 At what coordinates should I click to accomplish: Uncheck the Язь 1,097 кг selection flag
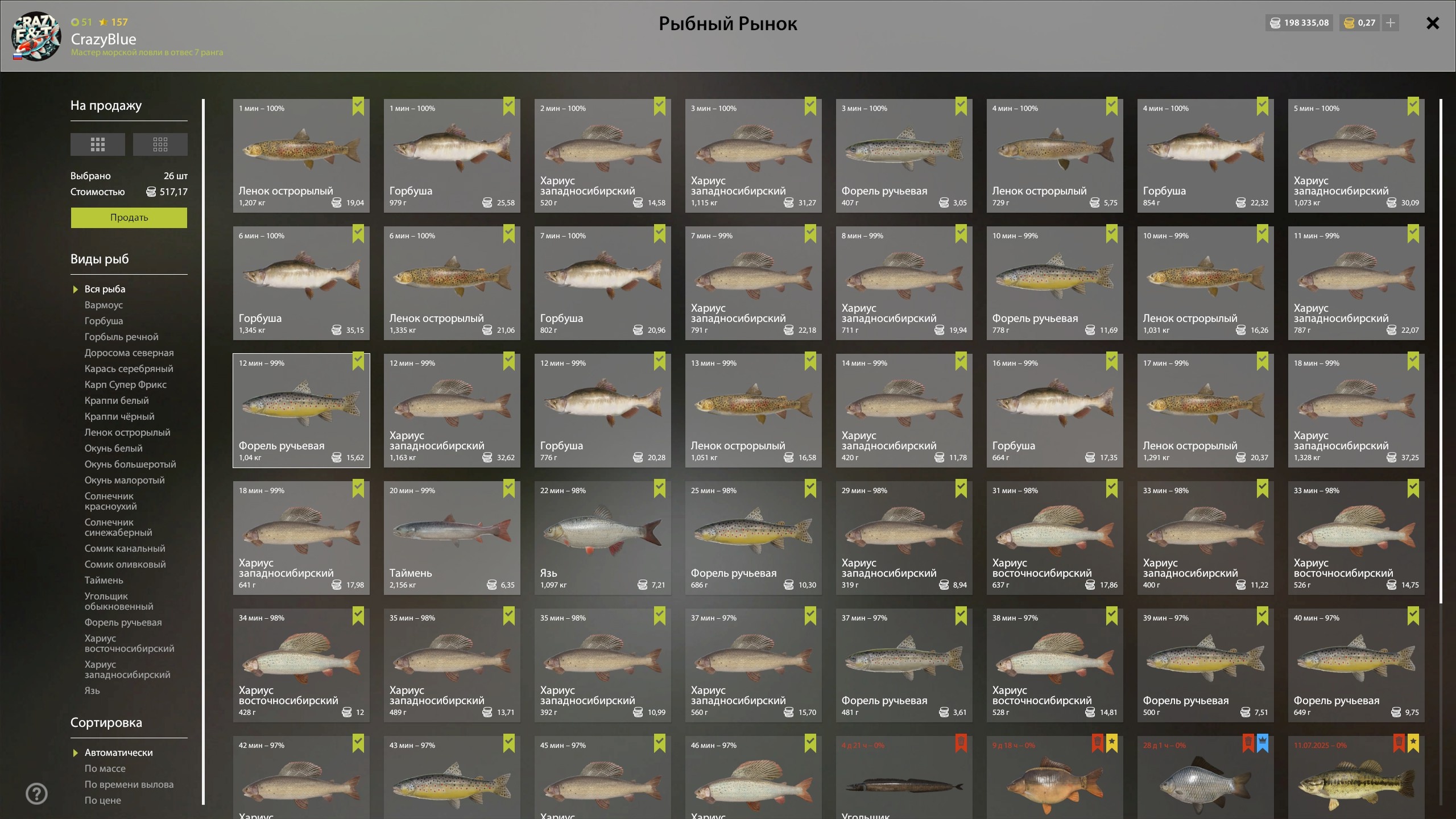660,489
